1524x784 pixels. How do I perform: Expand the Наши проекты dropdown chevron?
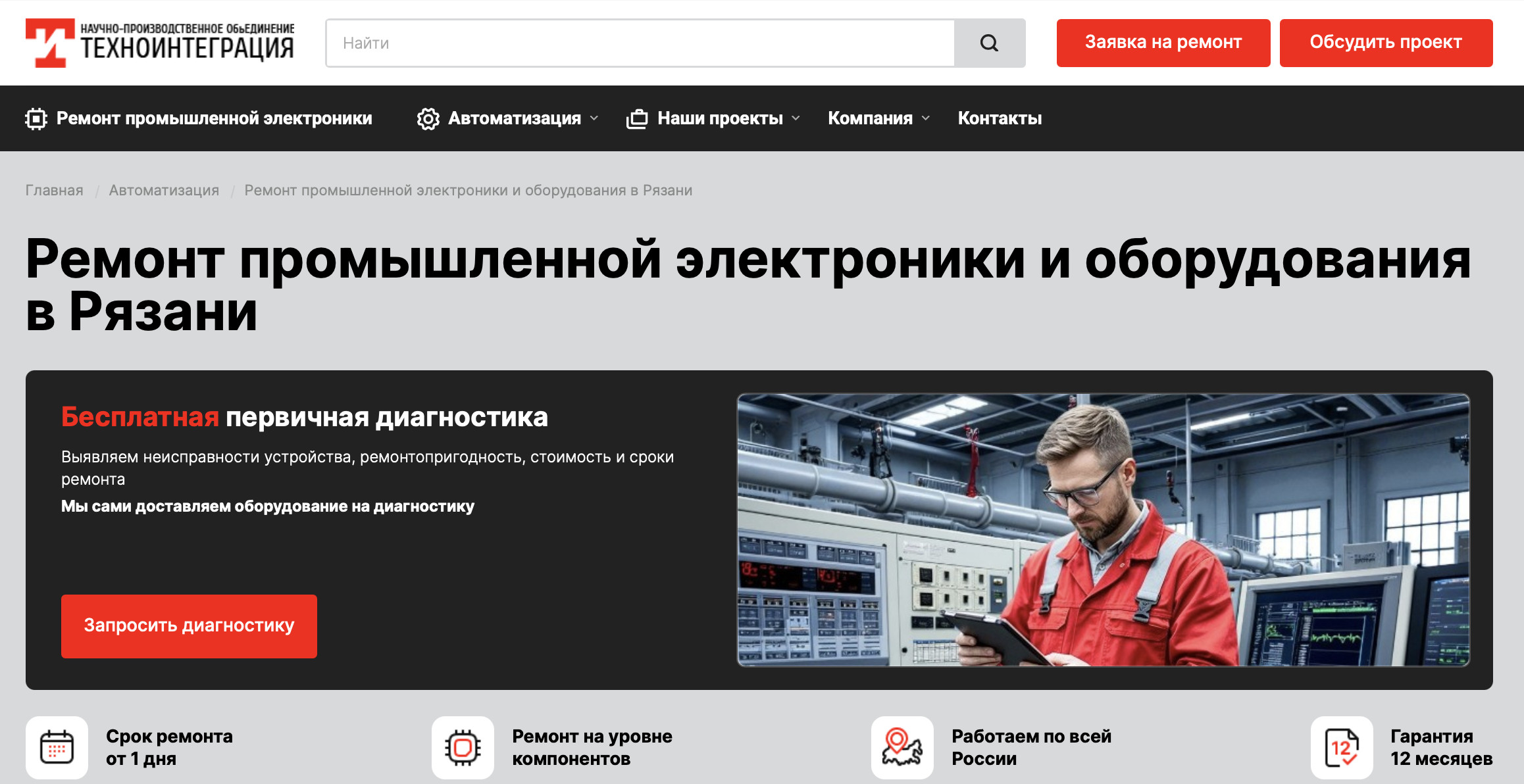[796, 118]
